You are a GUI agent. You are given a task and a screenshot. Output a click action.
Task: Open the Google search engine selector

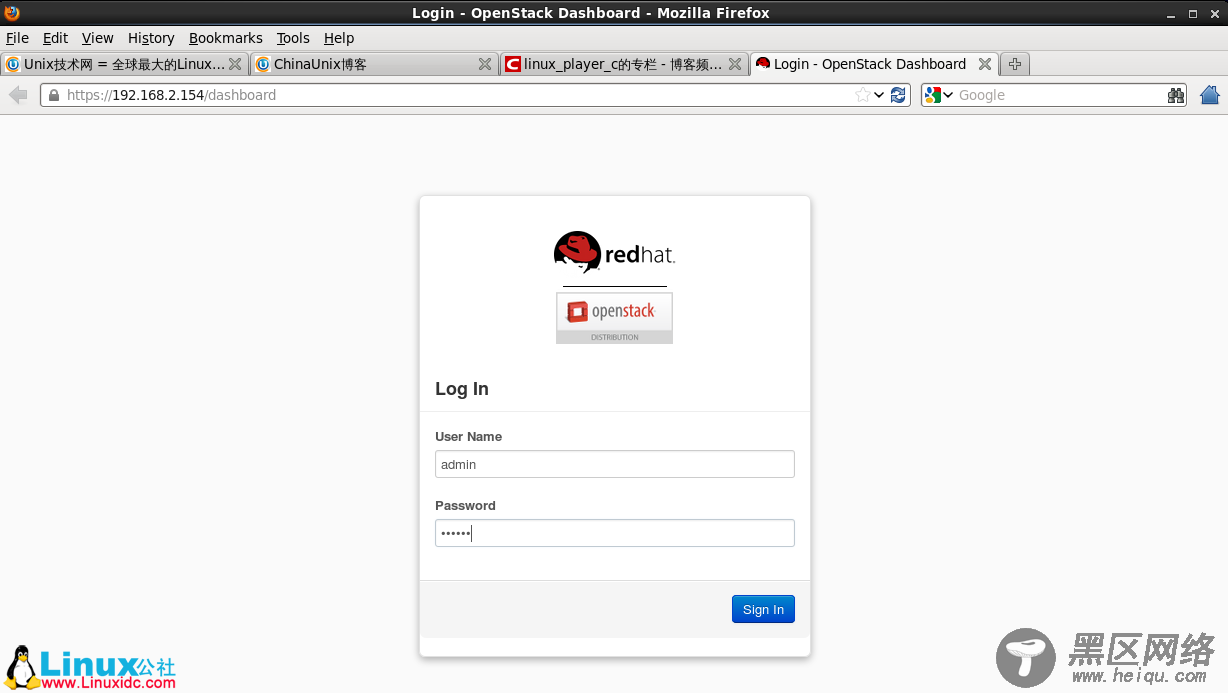(x=939, y=95)
